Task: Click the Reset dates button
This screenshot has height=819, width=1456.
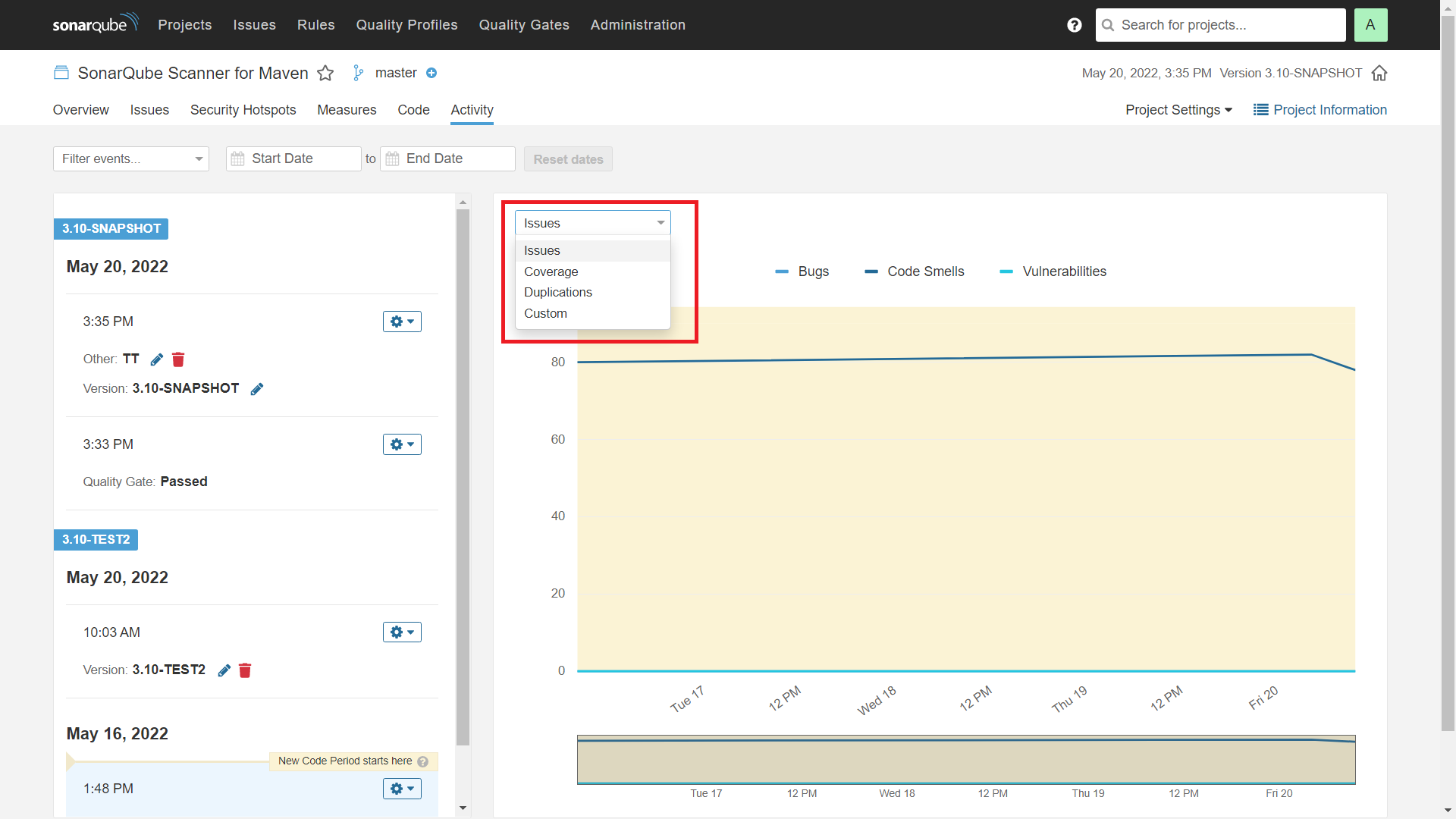Action: tap(568, 159)
